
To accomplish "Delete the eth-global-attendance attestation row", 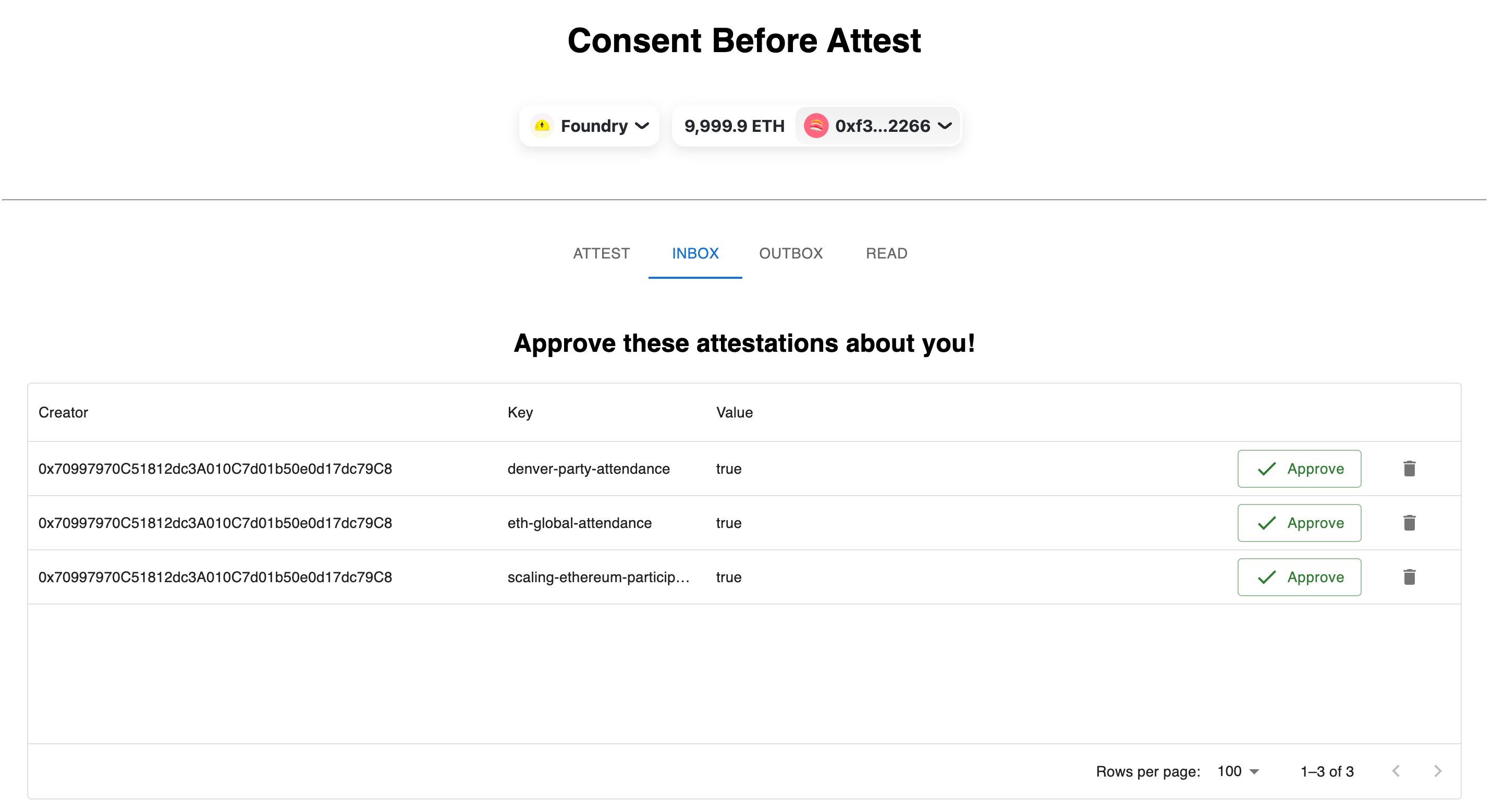I will coord(1409,523).
